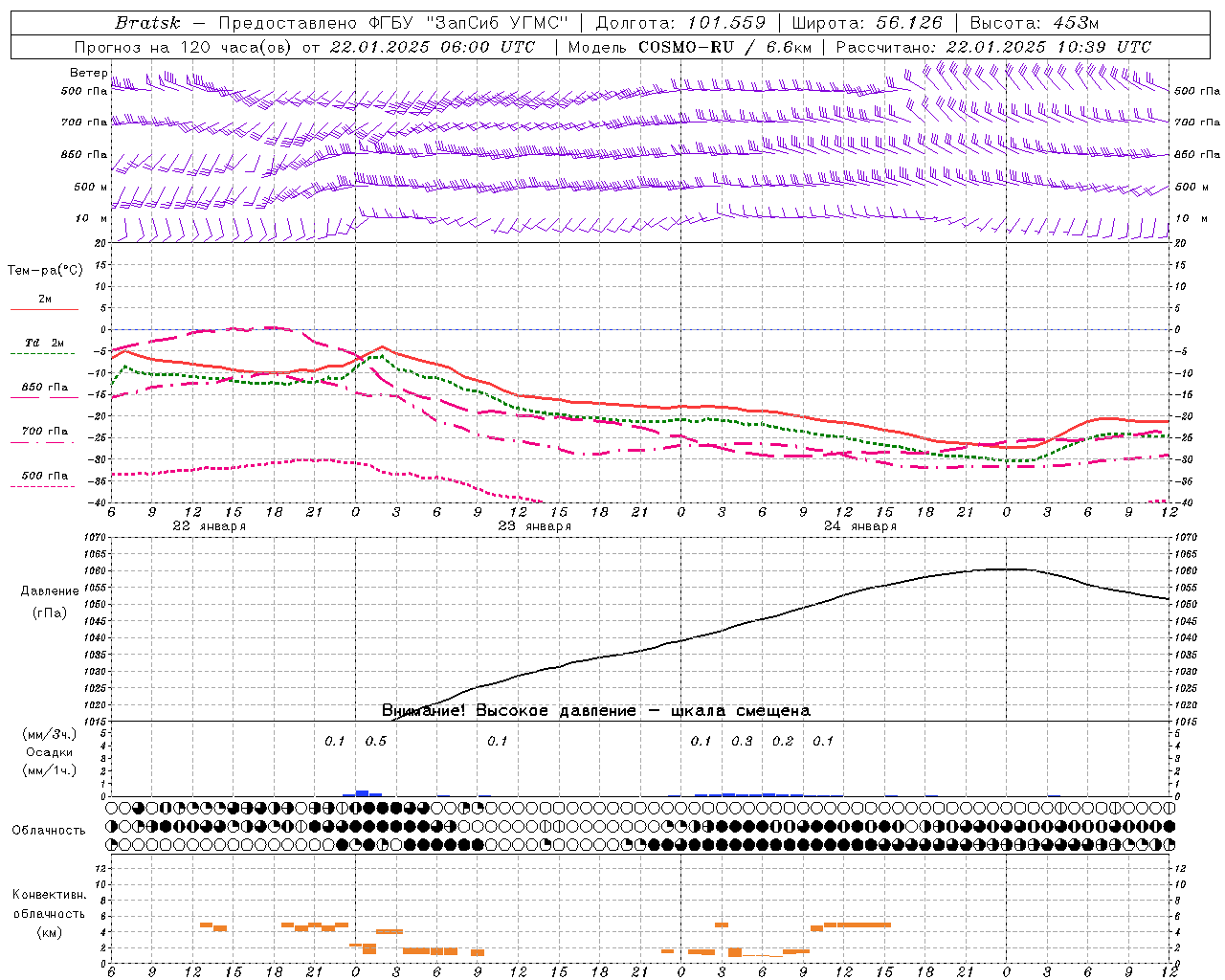Select the Долгота: 101.559 header field
1225x980 pixels.
click(680, 23)
